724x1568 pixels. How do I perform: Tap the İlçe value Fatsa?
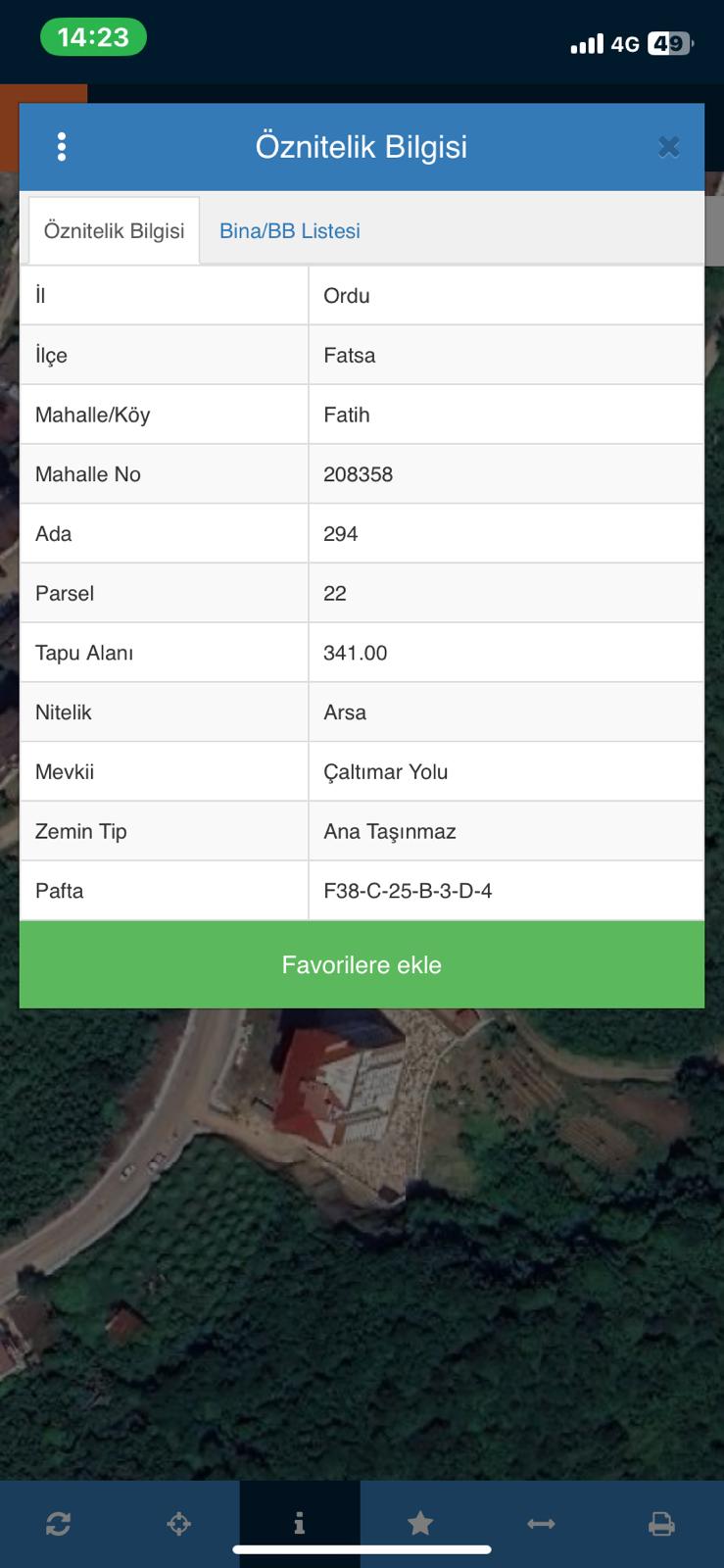(x=349, y=355)
